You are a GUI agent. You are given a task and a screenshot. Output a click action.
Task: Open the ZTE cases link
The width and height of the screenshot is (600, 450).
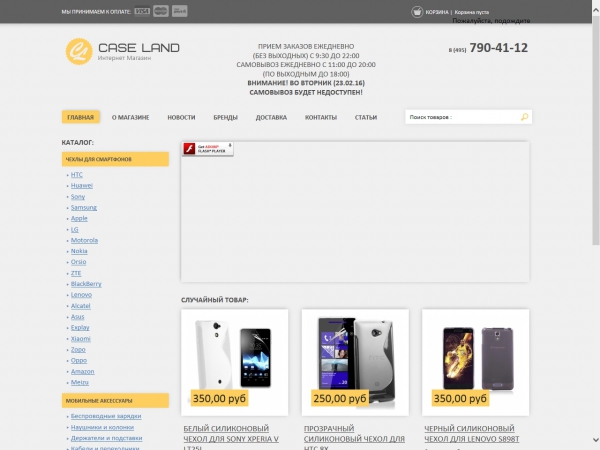[76, 273]
